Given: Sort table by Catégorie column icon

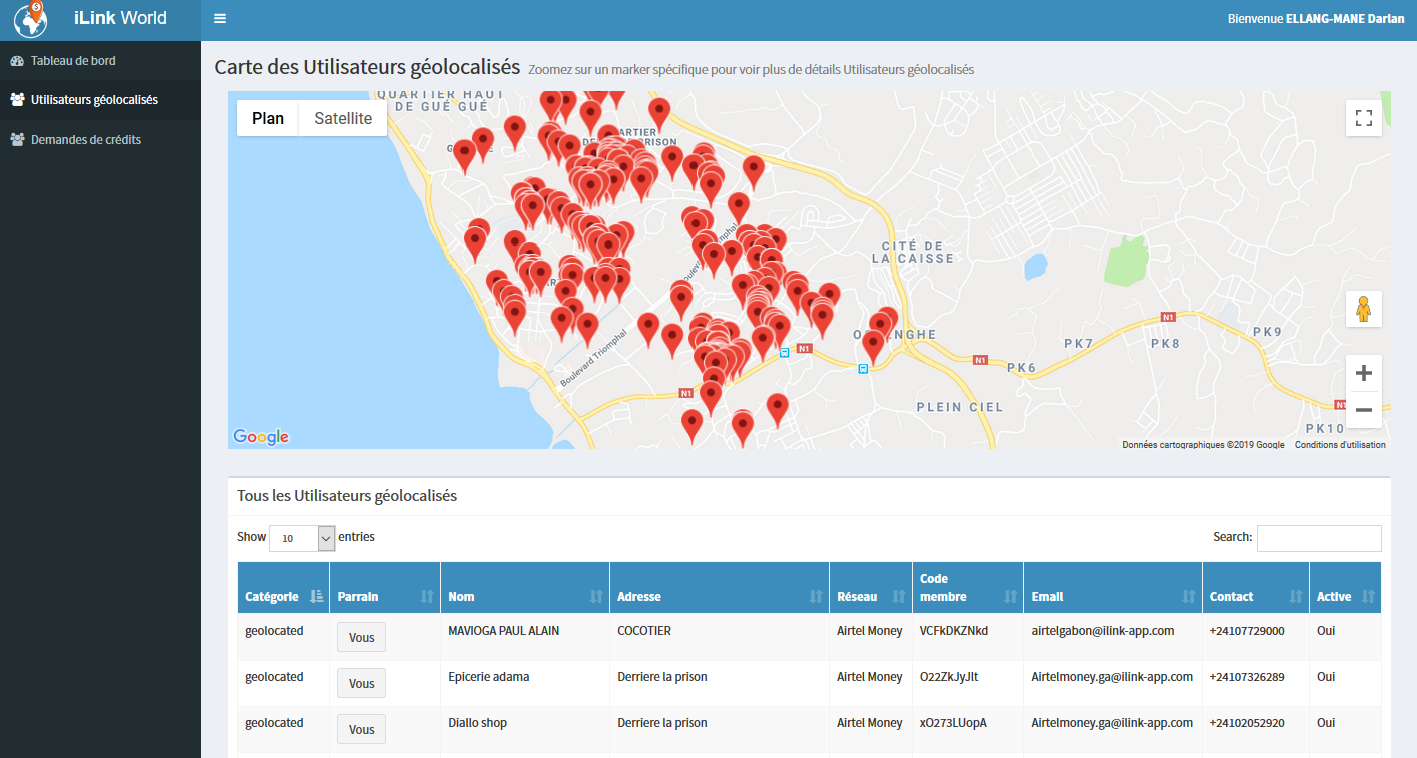Looking at the screenshot, I should click(316, 597).
